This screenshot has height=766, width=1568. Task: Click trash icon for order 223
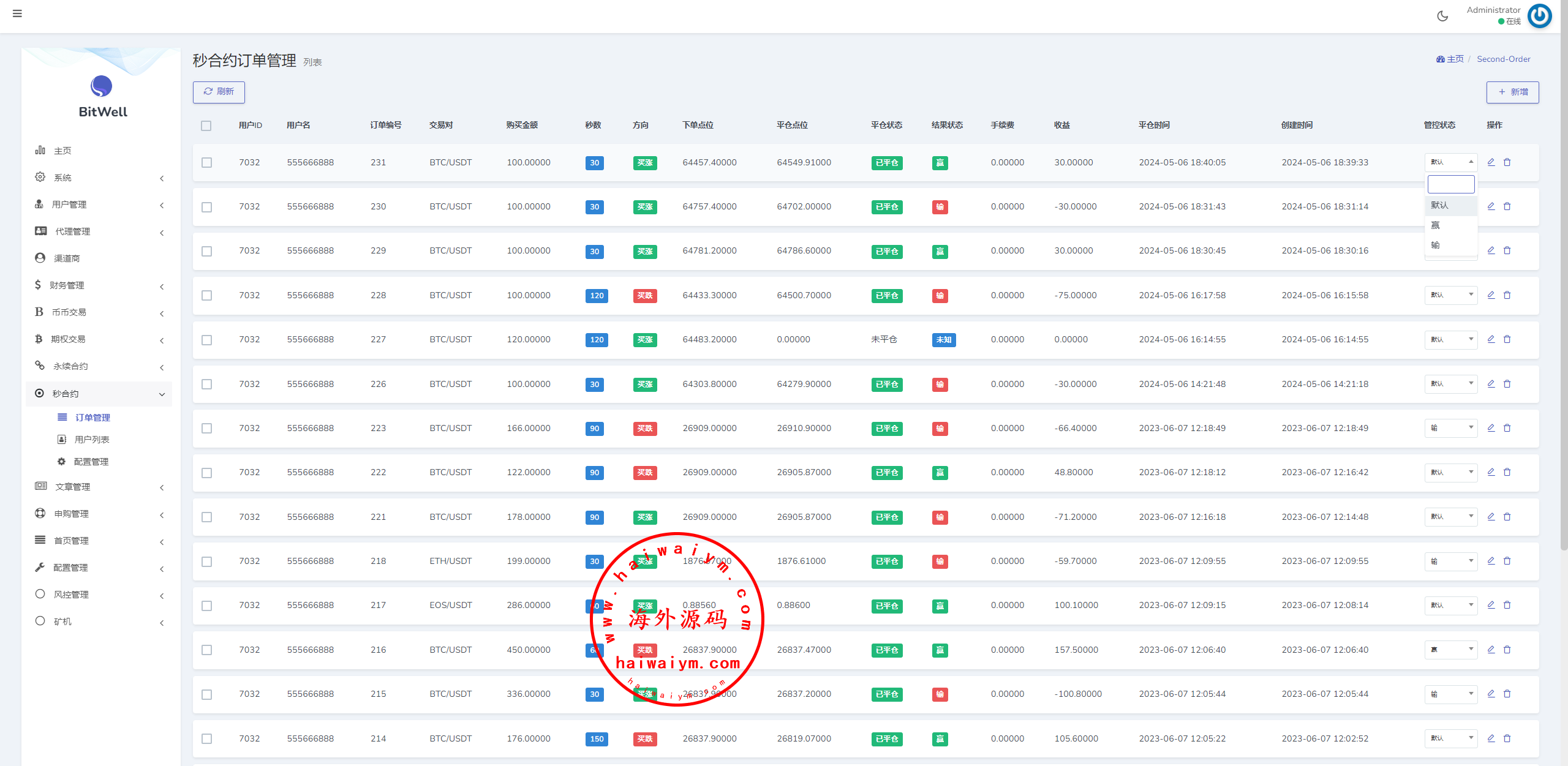1507,428
